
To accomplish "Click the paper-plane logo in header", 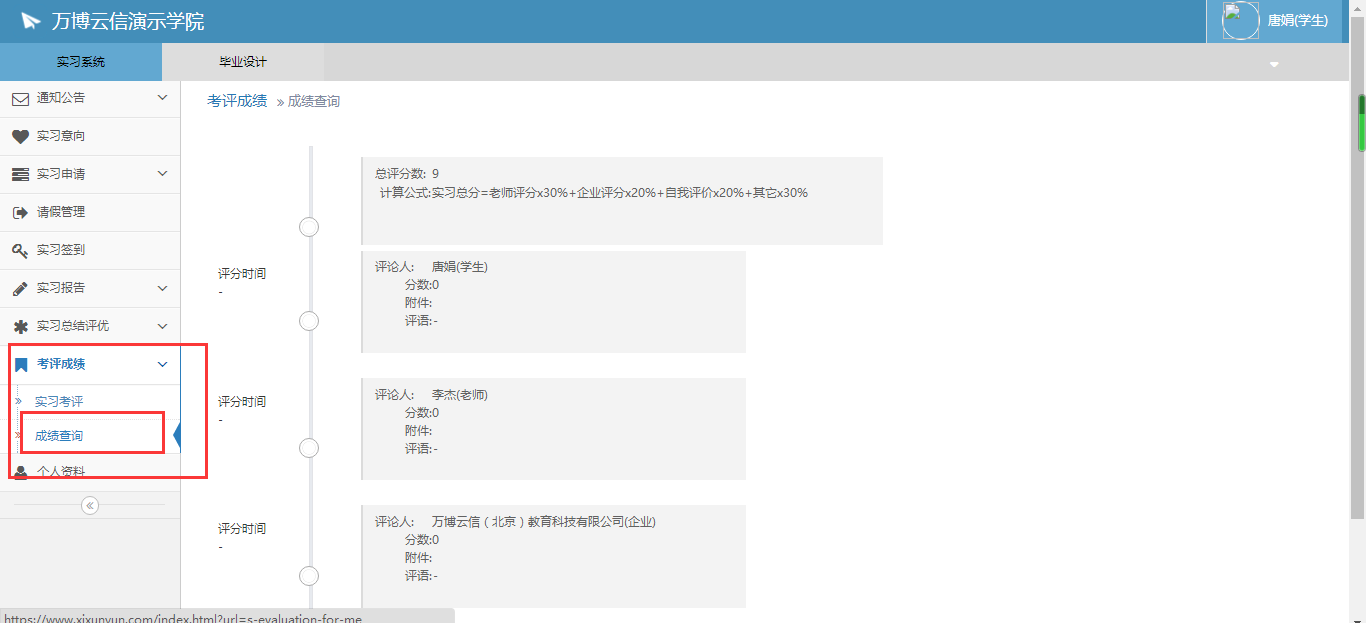I will [x=31, y=21].
